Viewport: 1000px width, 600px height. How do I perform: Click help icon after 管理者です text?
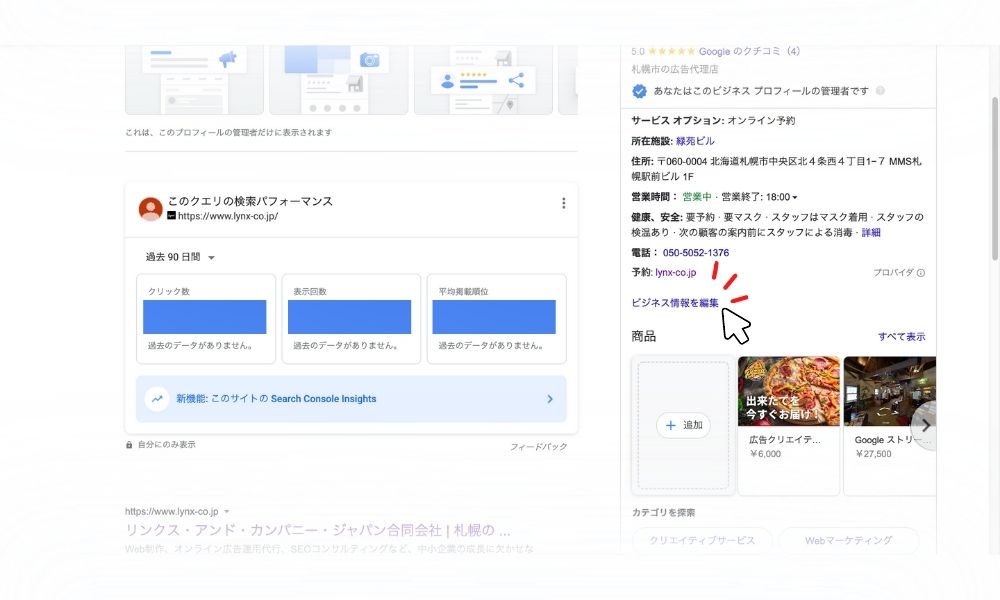click(880, 91)
